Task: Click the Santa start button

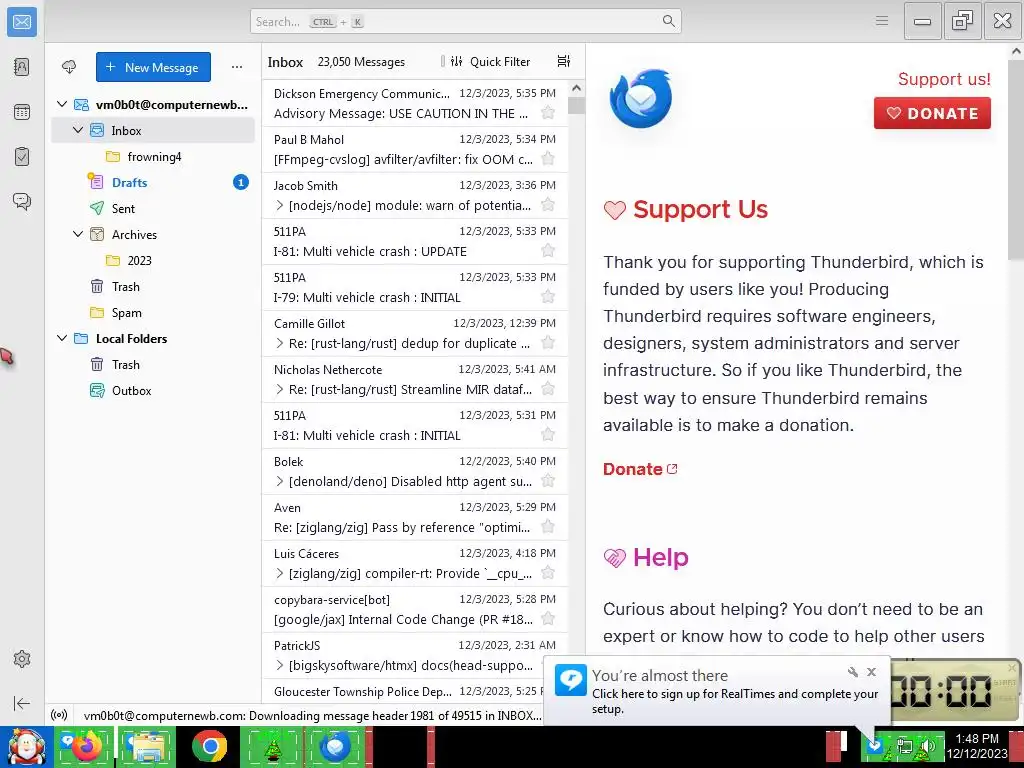Action: (26, 746)
